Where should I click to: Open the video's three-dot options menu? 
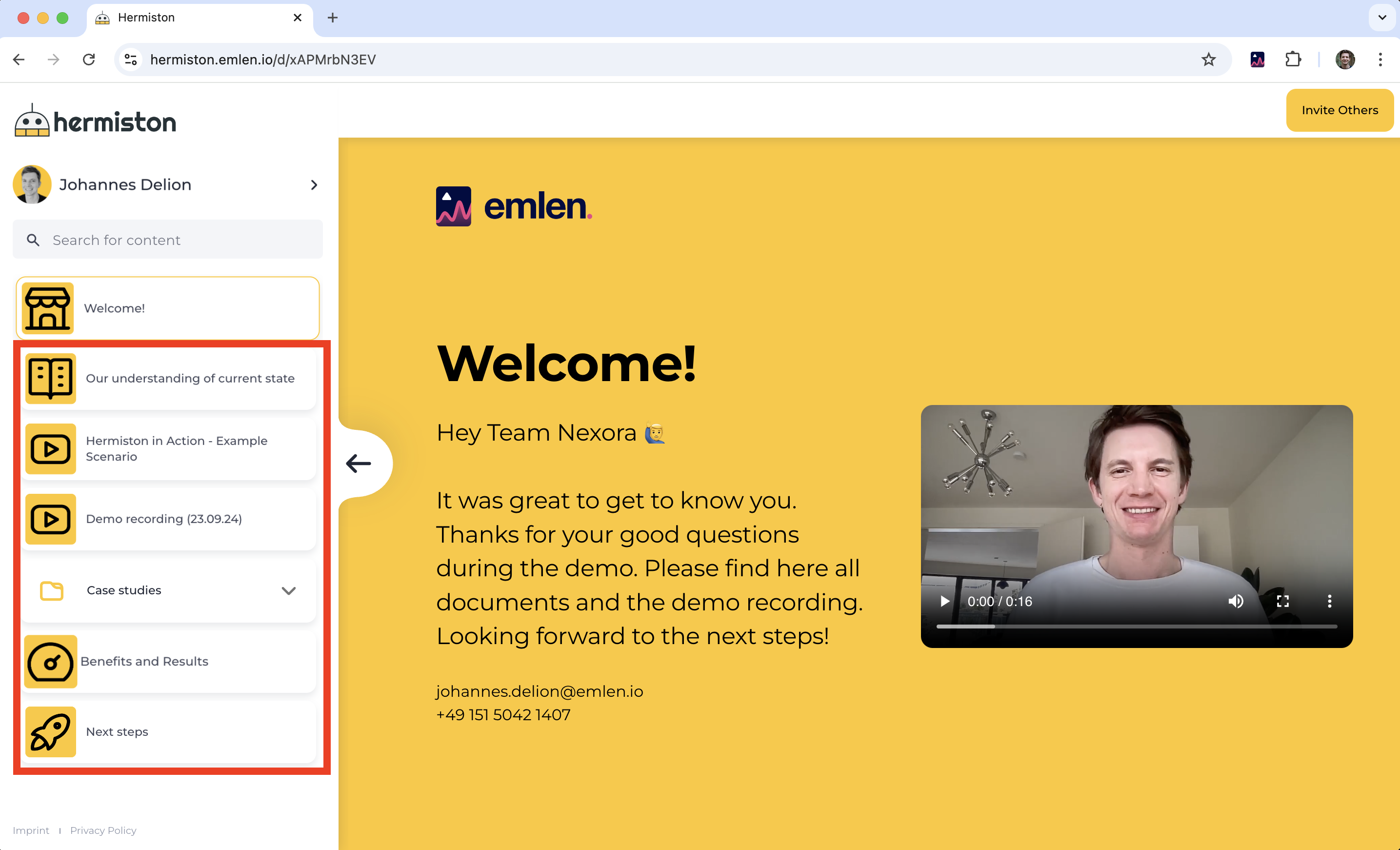[1329, 601]
